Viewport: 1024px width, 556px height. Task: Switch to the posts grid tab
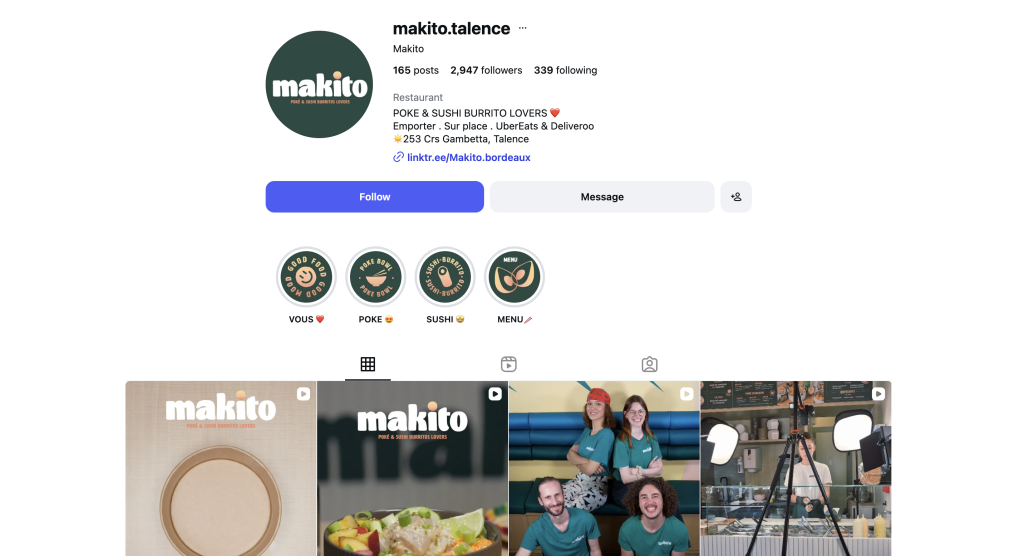pyautogui.click(x=368, y=364)
